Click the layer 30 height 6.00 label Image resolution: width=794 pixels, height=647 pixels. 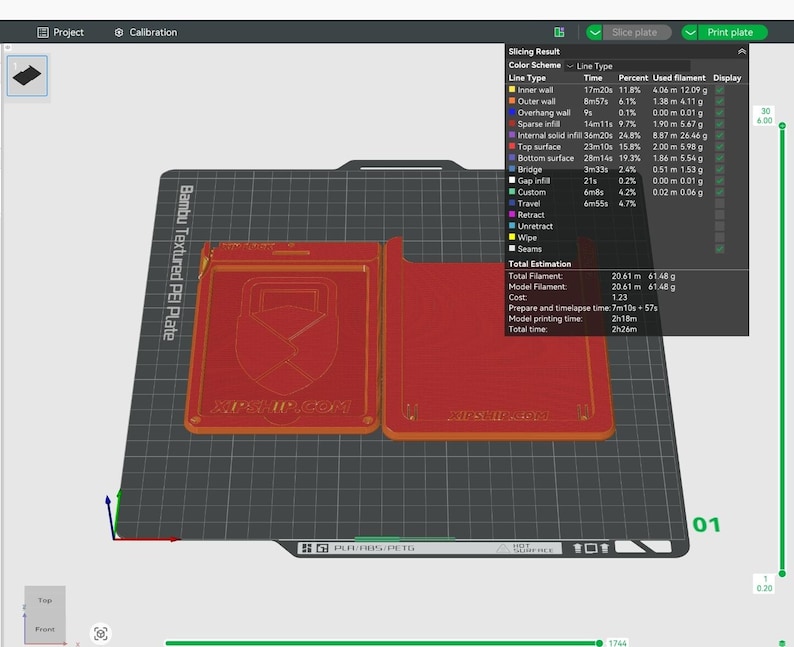pyautogui.click(x=765, y=115)
